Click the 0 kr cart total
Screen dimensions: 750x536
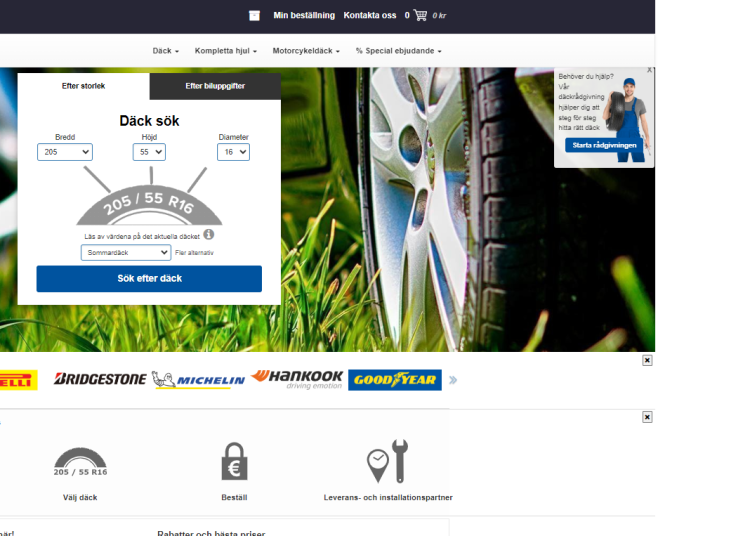(x=439, y=16)
